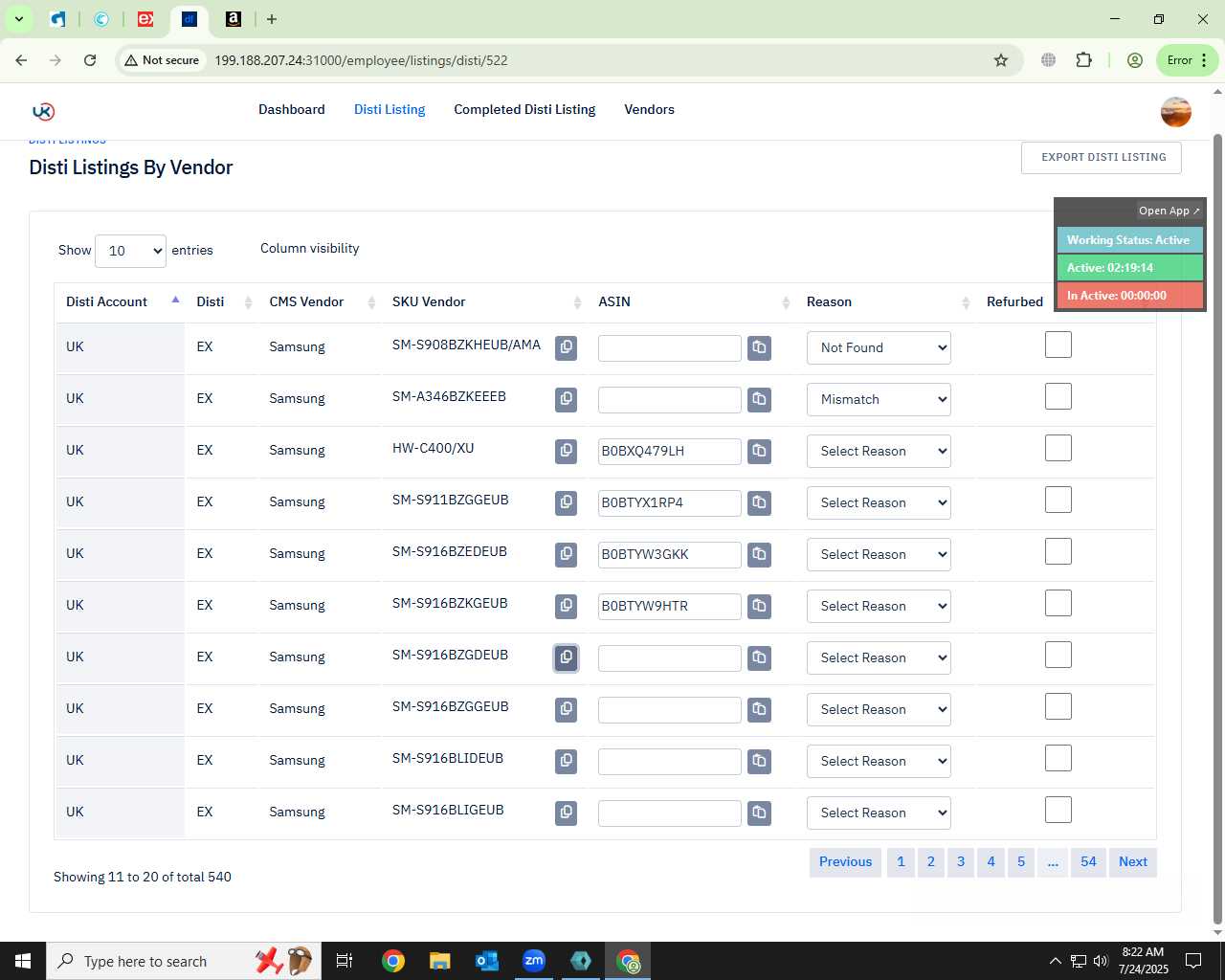Open the Mismatch reason dropdown
This screenshot has width=1225, height=980.
pos(879,399)
